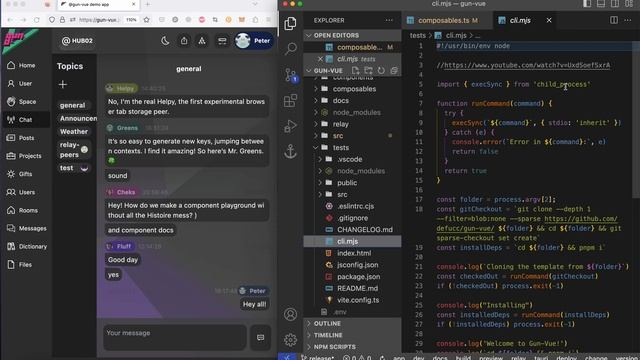Viewport: 640px width, 360px height.
Task: Expand the TIMELINE panel
Action: pyautogui.click(x=352, y=335)
